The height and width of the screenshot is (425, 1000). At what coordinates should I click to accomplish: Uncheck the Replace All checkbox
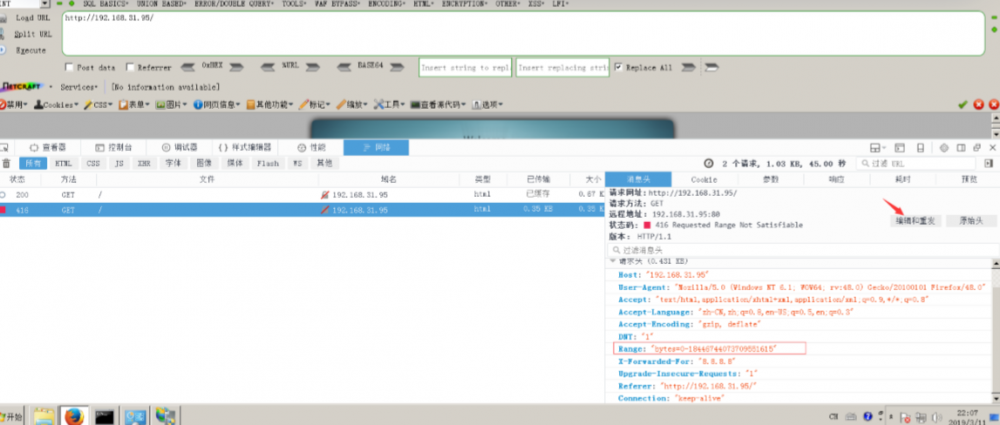(619, 67)
